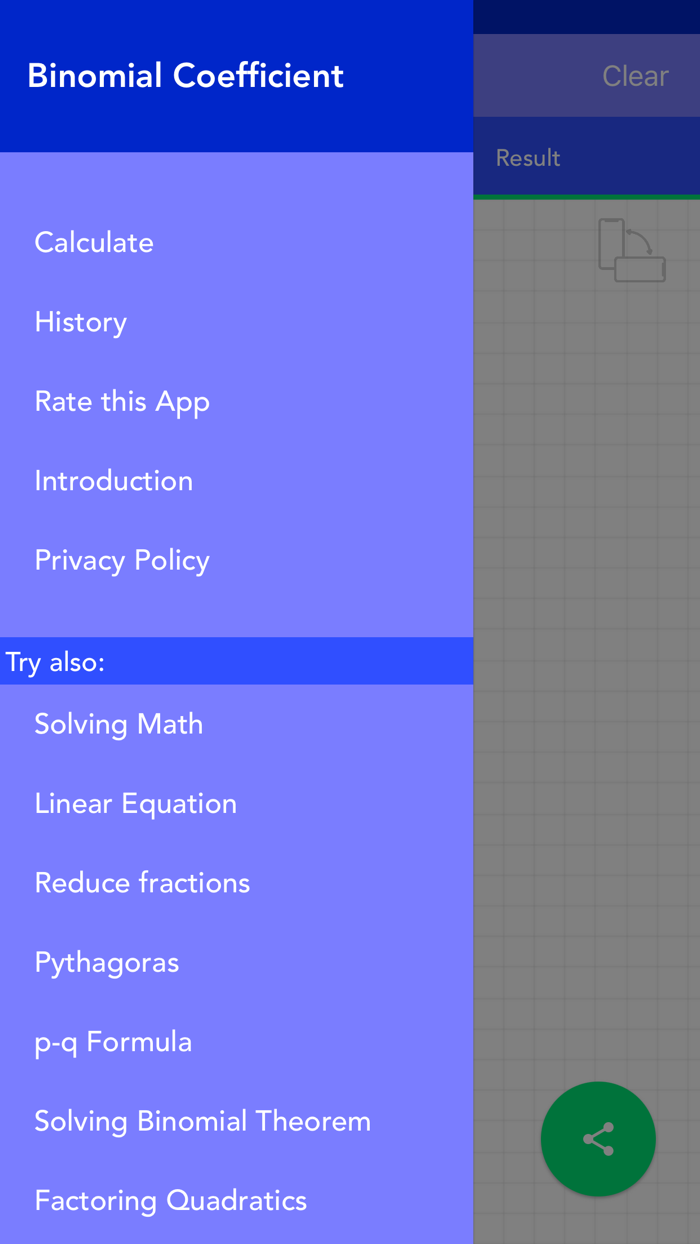The width and height of the screenshot is (700, 1244).
Task: Tap the dark status bar area
Action: click(x=586, y=15)
